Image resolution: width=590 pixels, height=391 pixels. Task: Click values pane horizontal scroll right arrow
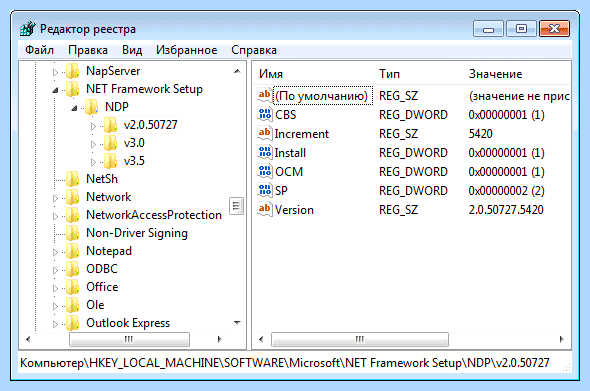(x=562, y=339)
